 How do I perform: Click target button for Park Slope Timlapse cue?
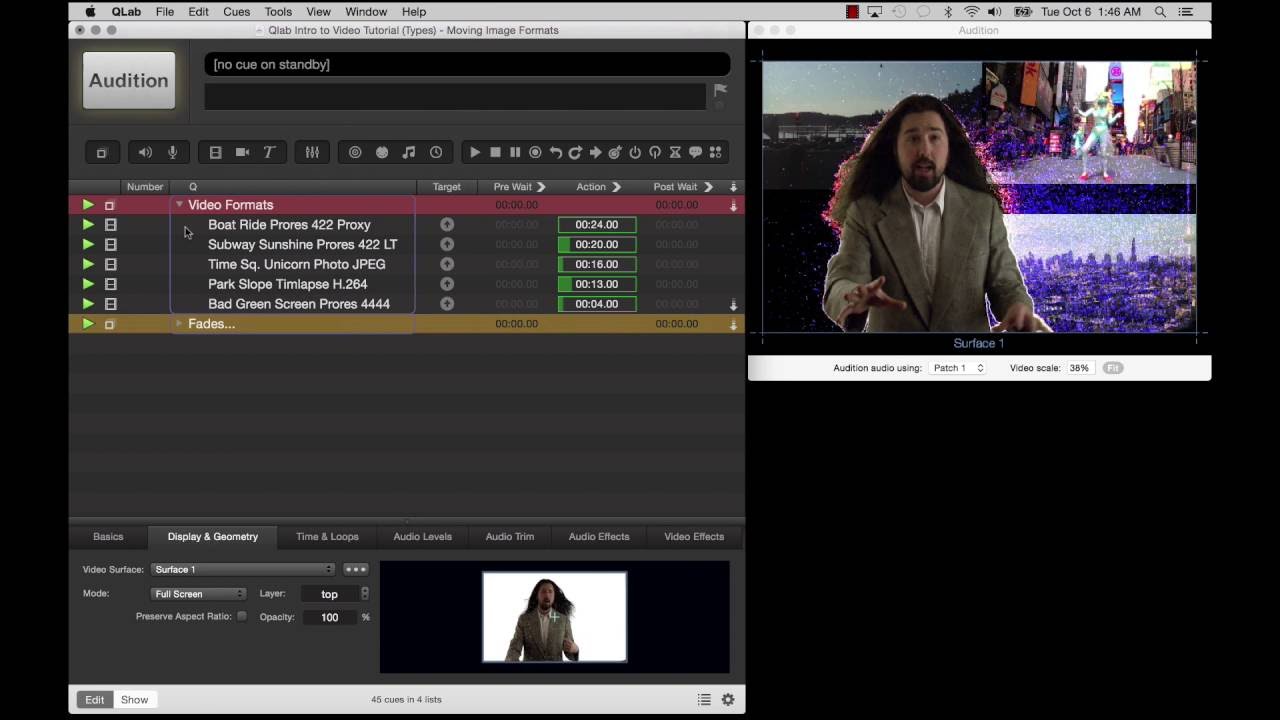pos(447,284)
